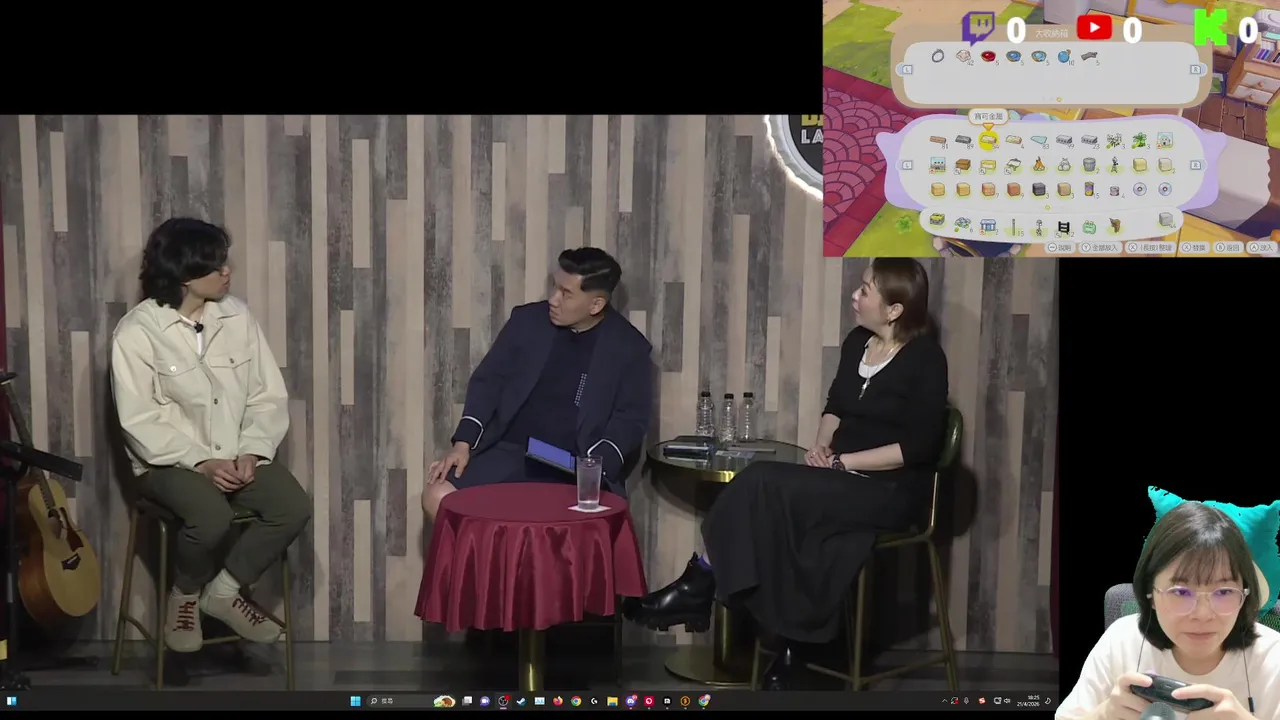Pick the white stone item in chest
The width and height of the screenshot is (1280, 720).
coord(963,56)
